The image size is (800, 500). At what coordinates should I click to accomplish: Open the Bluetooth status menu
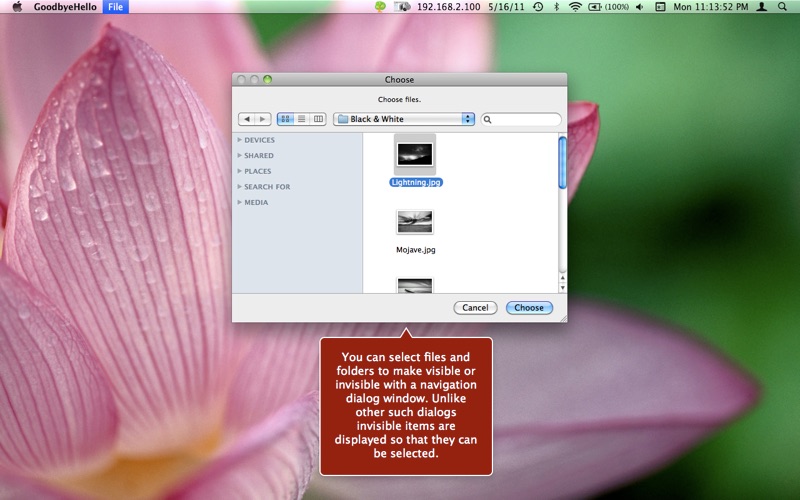pyautogui.click(x=557, y=7)
